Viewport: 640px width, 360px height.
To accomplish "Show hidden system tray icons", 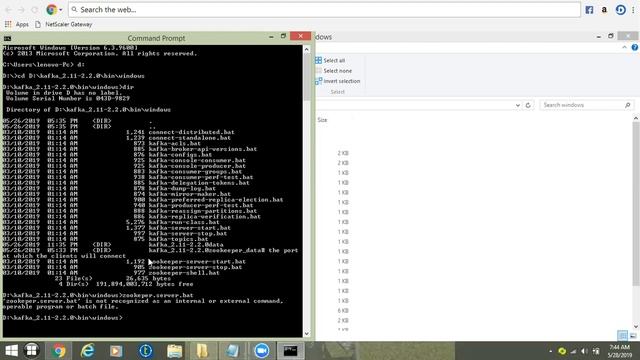I will 551,351.
